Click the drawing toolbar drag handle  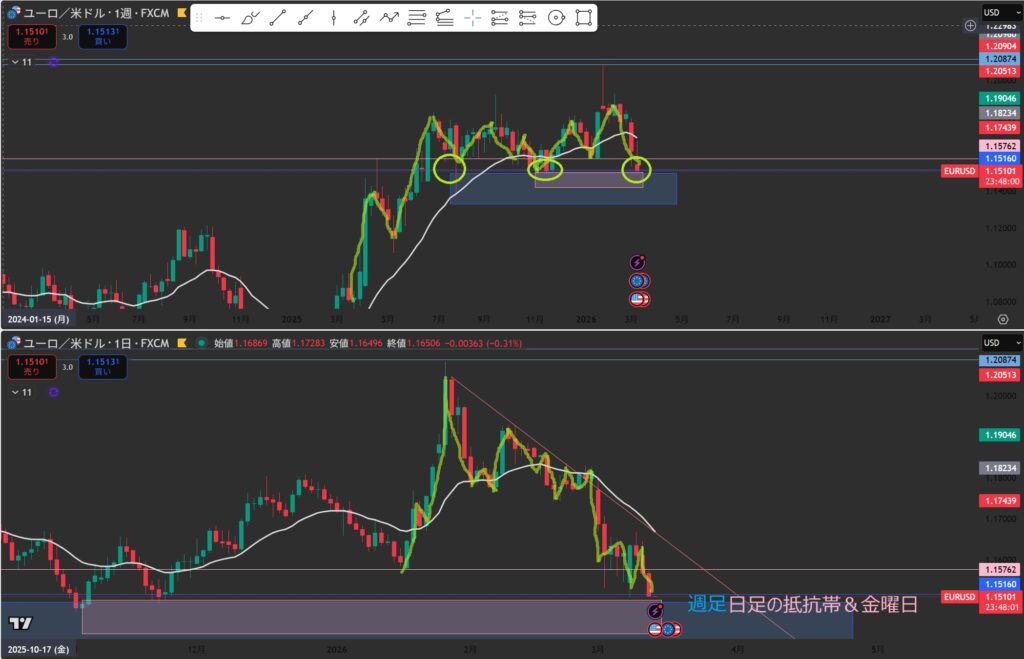tap(198, 17)
